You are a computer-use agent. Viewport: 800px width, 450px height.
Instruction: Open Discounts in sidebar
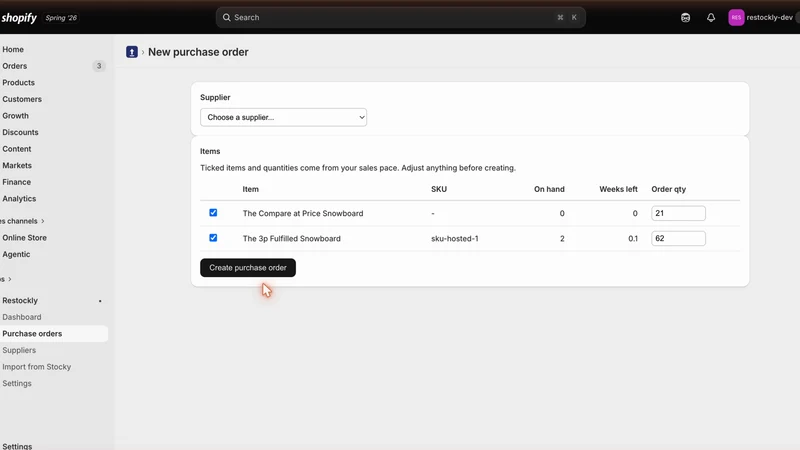20,132
